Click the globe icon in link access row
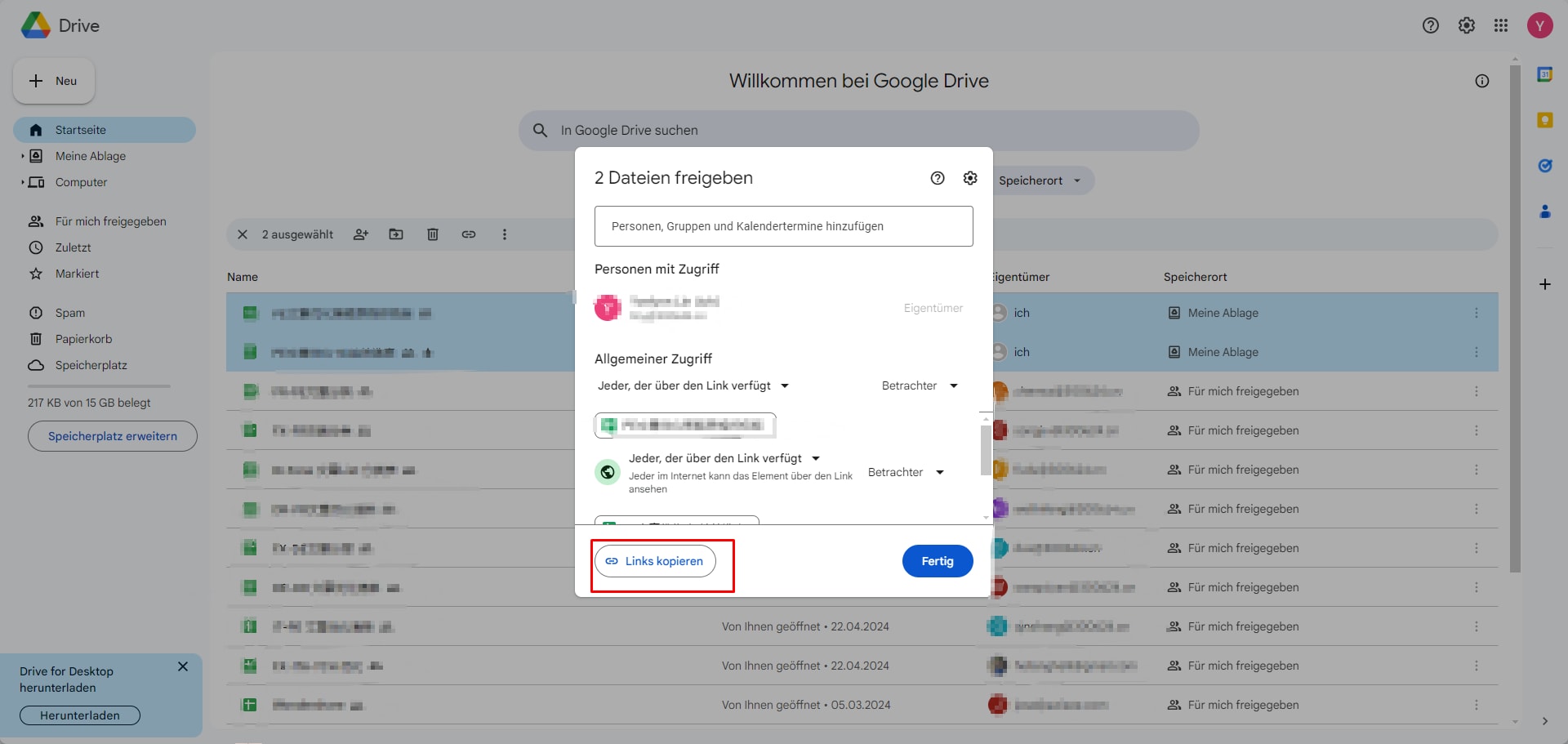The image size is (1568, 744). pyautogui.click(x=608, y=472)
